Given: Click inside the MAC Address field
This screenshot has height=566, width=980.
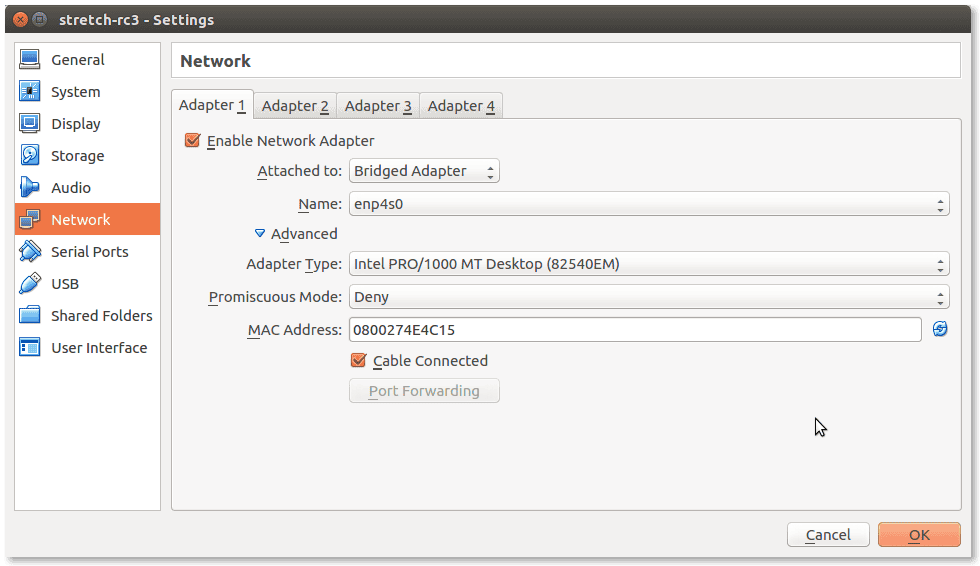Looking at the screenshot, I should tap(635, 329).
